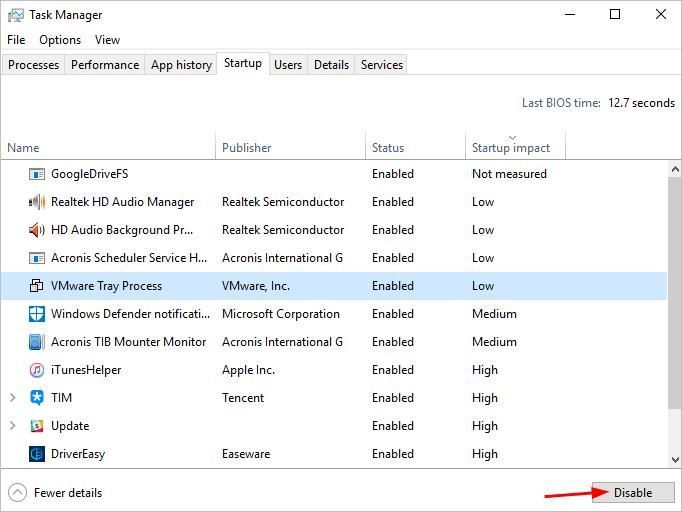Click the Update entry icon
Image resolution: width=682 pixels, height=512 pixels.
click(x=37, y=426)
